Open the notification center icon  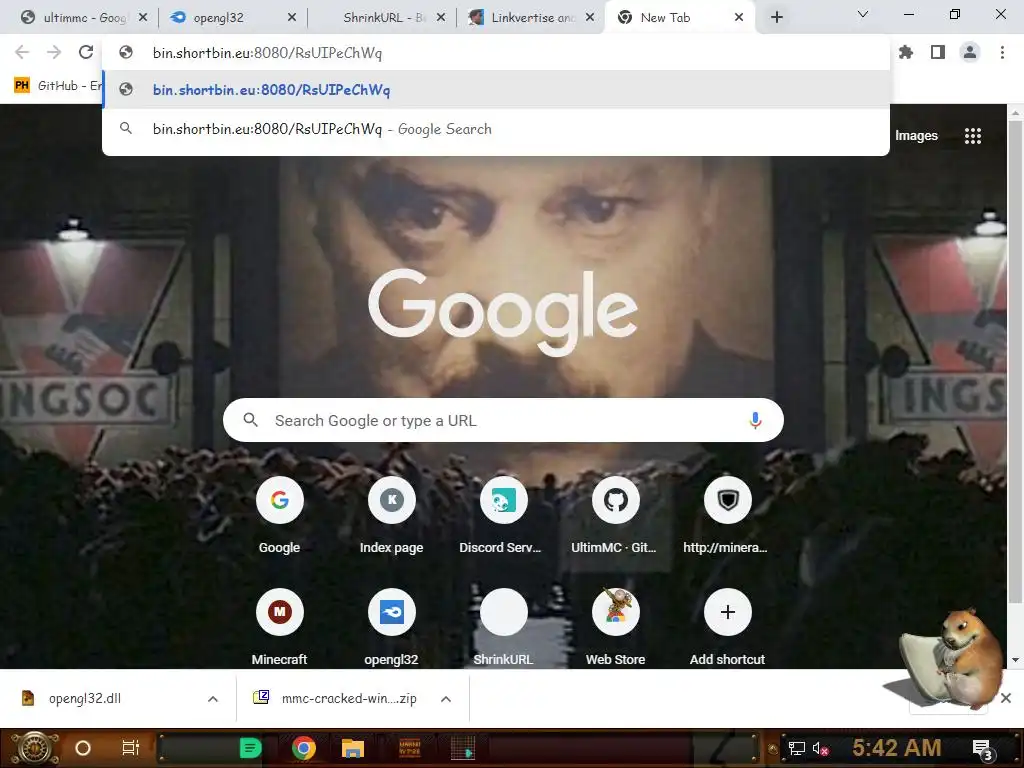(983, 750)
